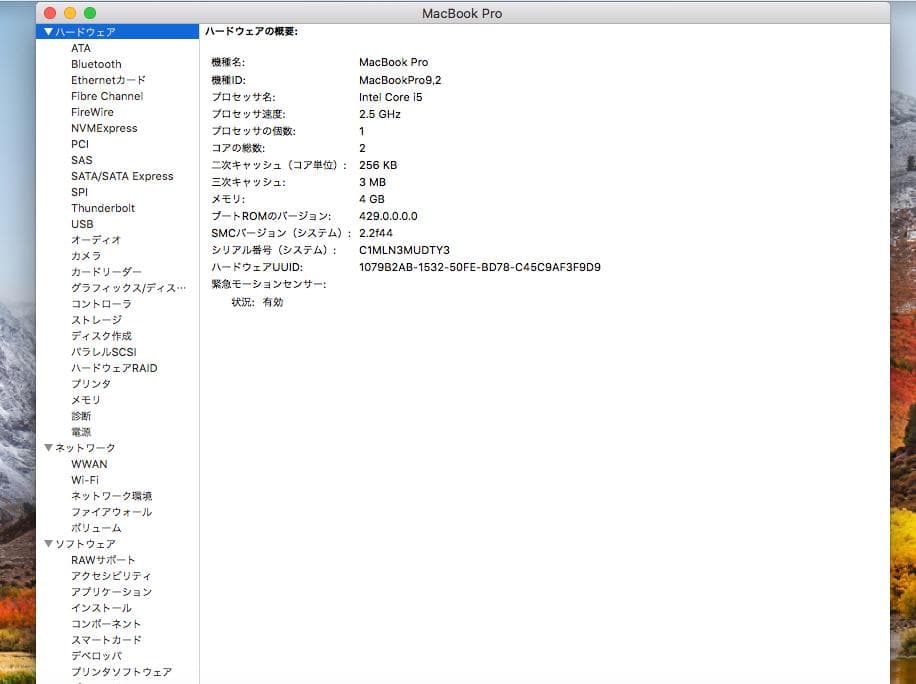View Ethernetカード information
The height and width of the screenshot is (684, 916).
tap(111, 79)
